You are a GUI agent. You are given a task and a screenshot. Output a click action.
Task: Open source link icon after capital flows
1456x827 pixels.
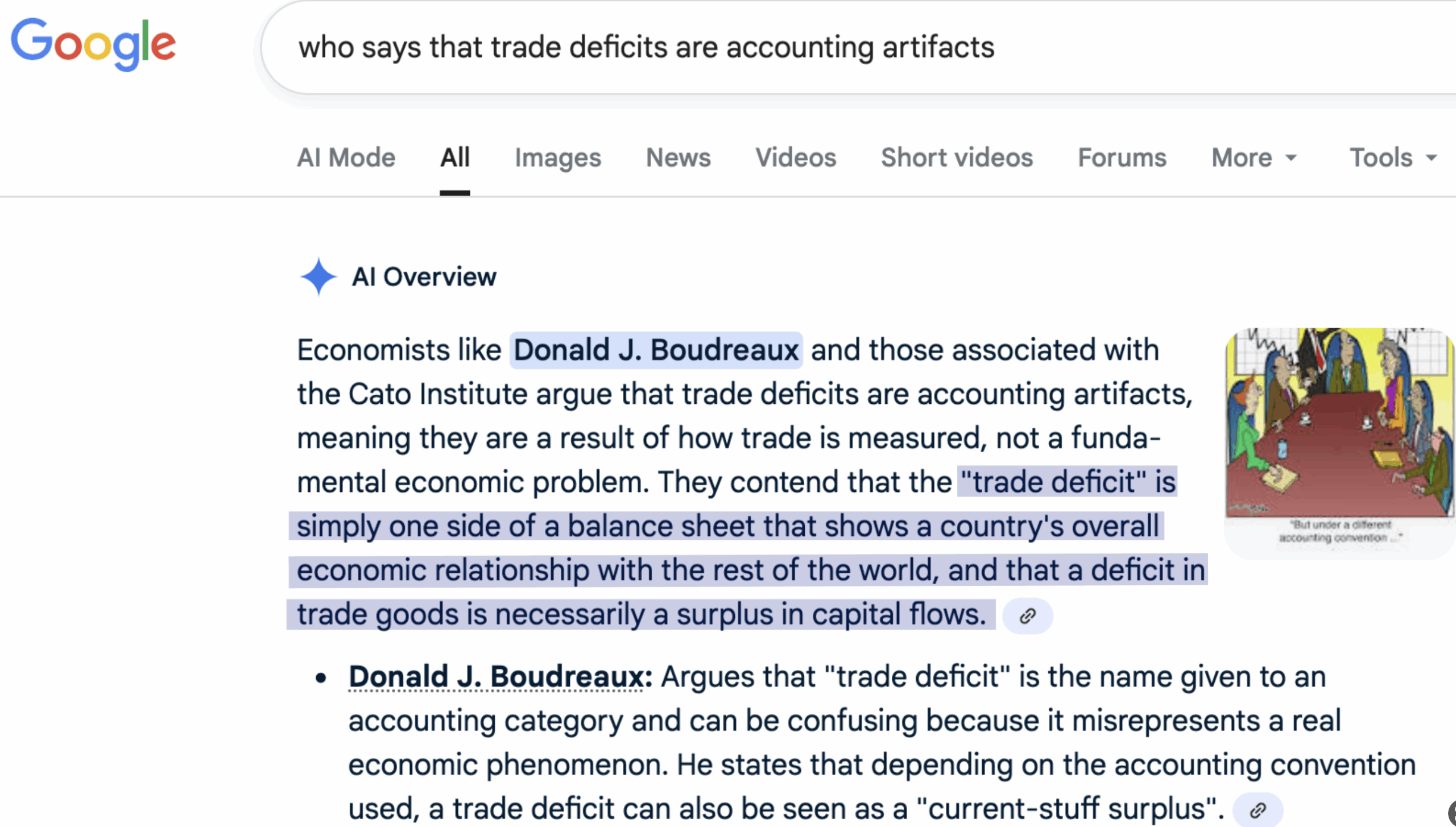tap(1027, 616)
